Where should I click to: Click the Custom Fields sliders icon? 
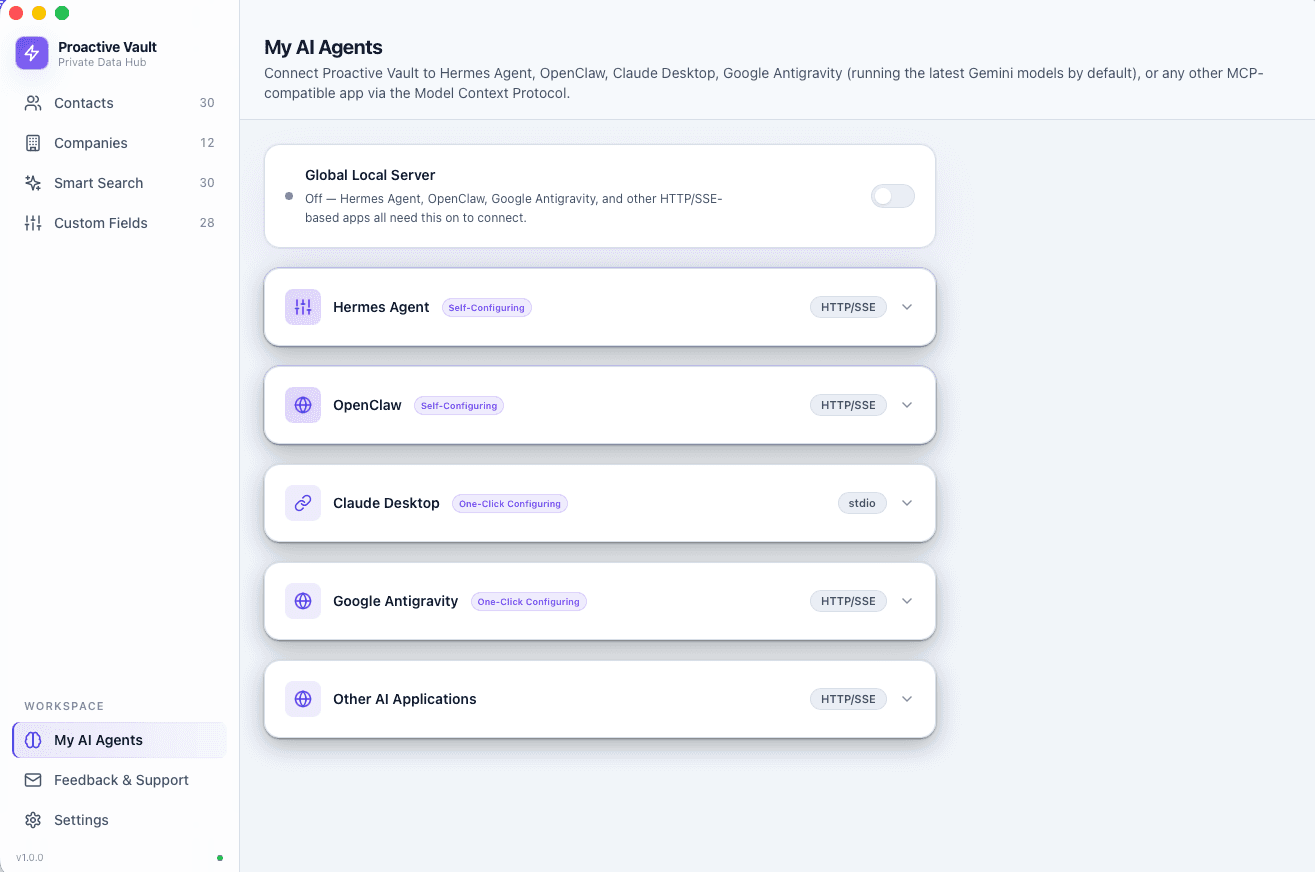pyautogui.click(x=33, y=223)
